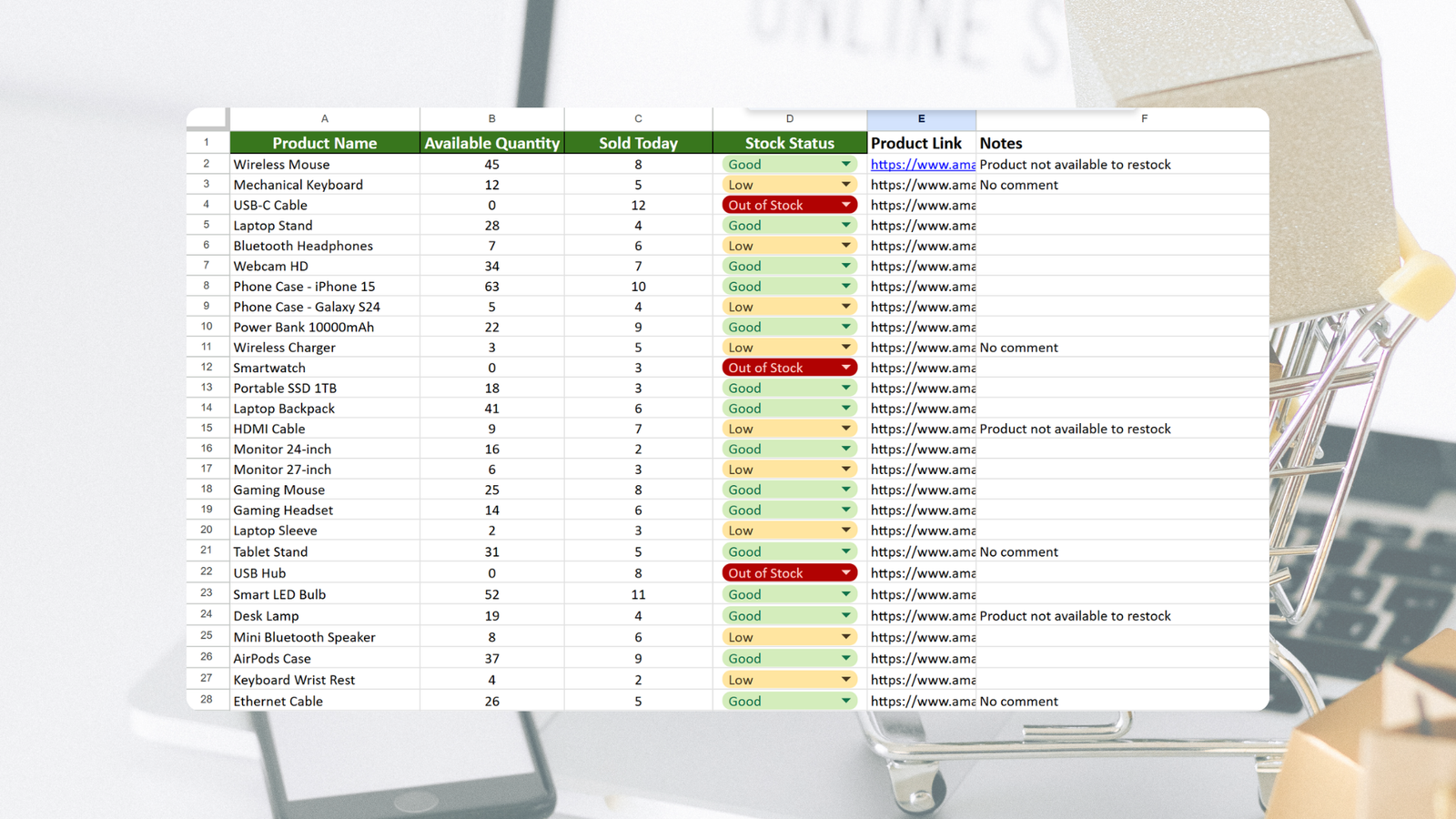Open the Wireless Mouse product link
Viewport: 1456px width, 819px height.
point(923,165)
